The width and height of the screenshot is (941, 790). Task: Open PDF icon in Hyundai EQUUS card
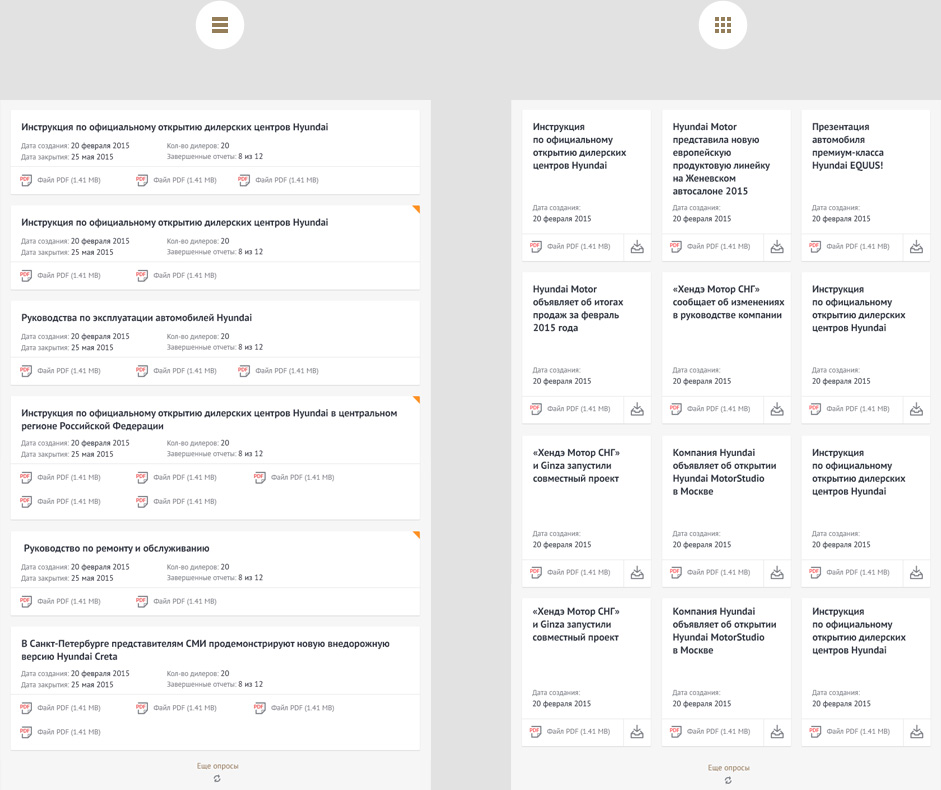(x=815, y=246)
